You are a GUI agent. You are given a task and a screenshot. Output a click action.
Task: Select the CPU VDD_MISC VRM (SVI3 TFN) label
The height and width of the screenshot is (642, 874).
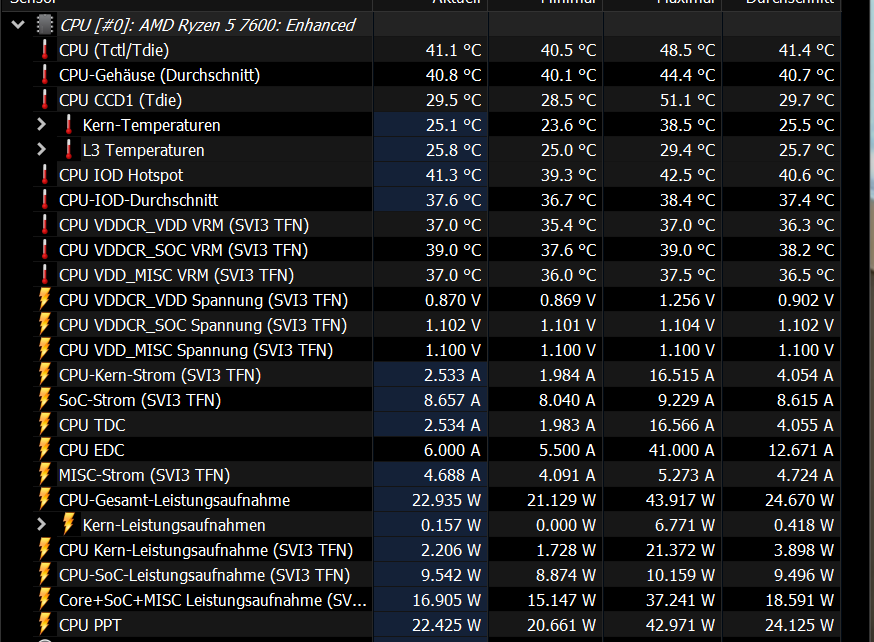[x=177, y=275]
